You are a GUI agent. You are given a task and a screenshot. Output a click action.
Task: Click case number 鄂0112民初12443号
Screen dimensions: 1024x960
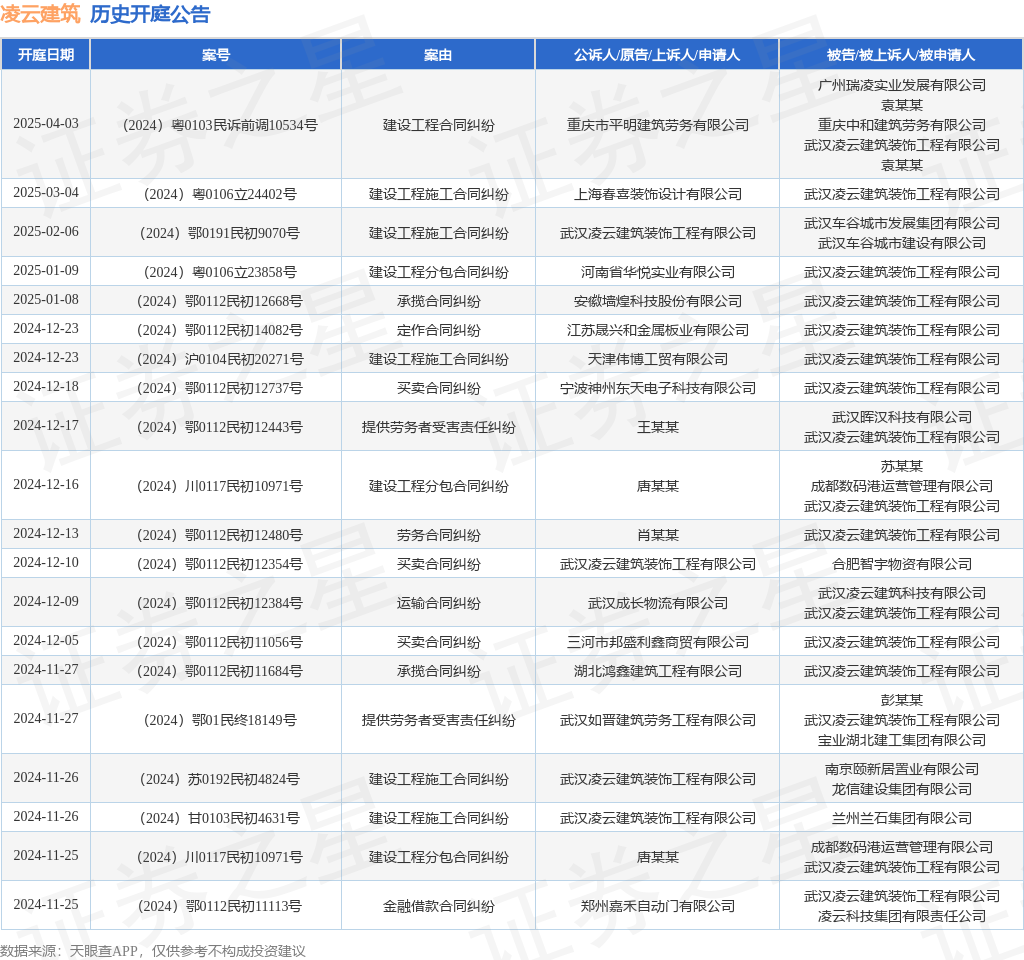(x=220, y=427)
